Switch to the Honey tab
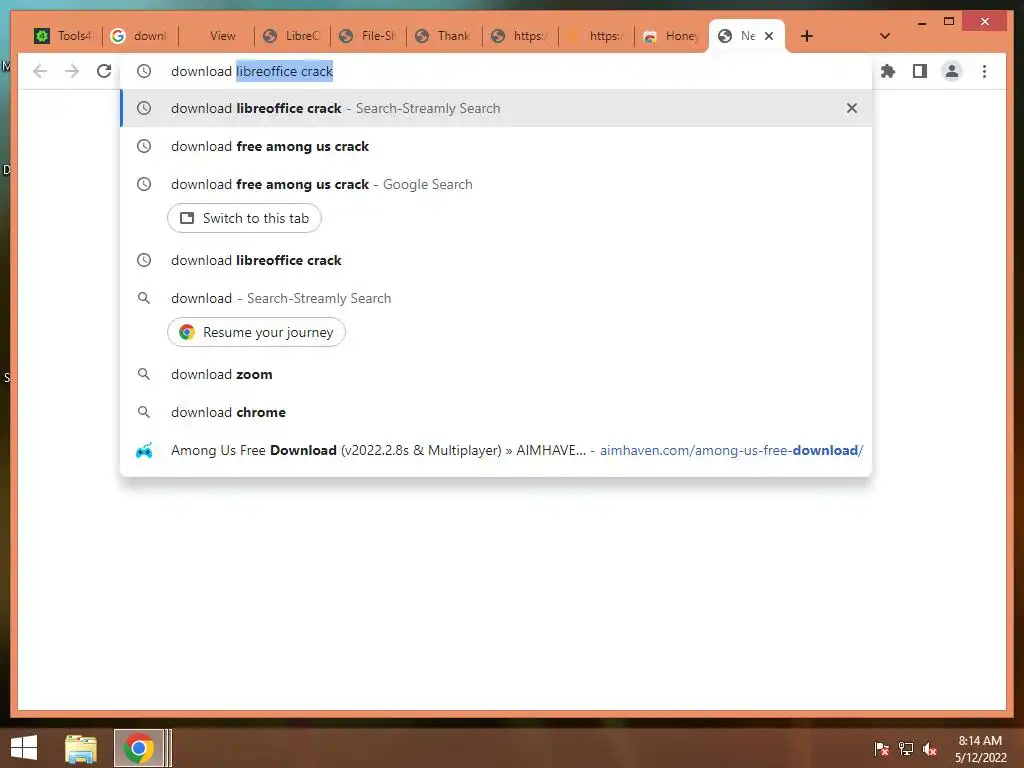The height and width of the screenshot is (768, 1024). click(x=671, y=36)
